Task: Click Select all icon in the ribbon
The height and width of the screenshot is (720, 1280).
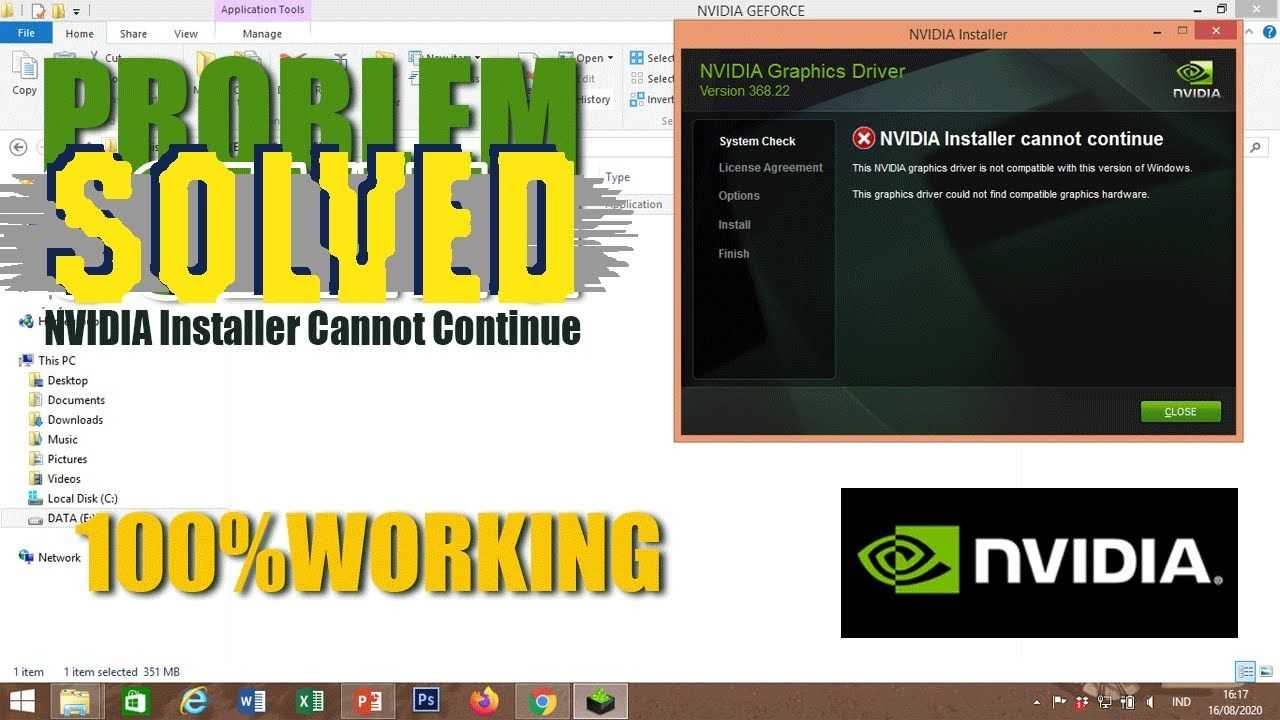Action: [x=637, y=58]
